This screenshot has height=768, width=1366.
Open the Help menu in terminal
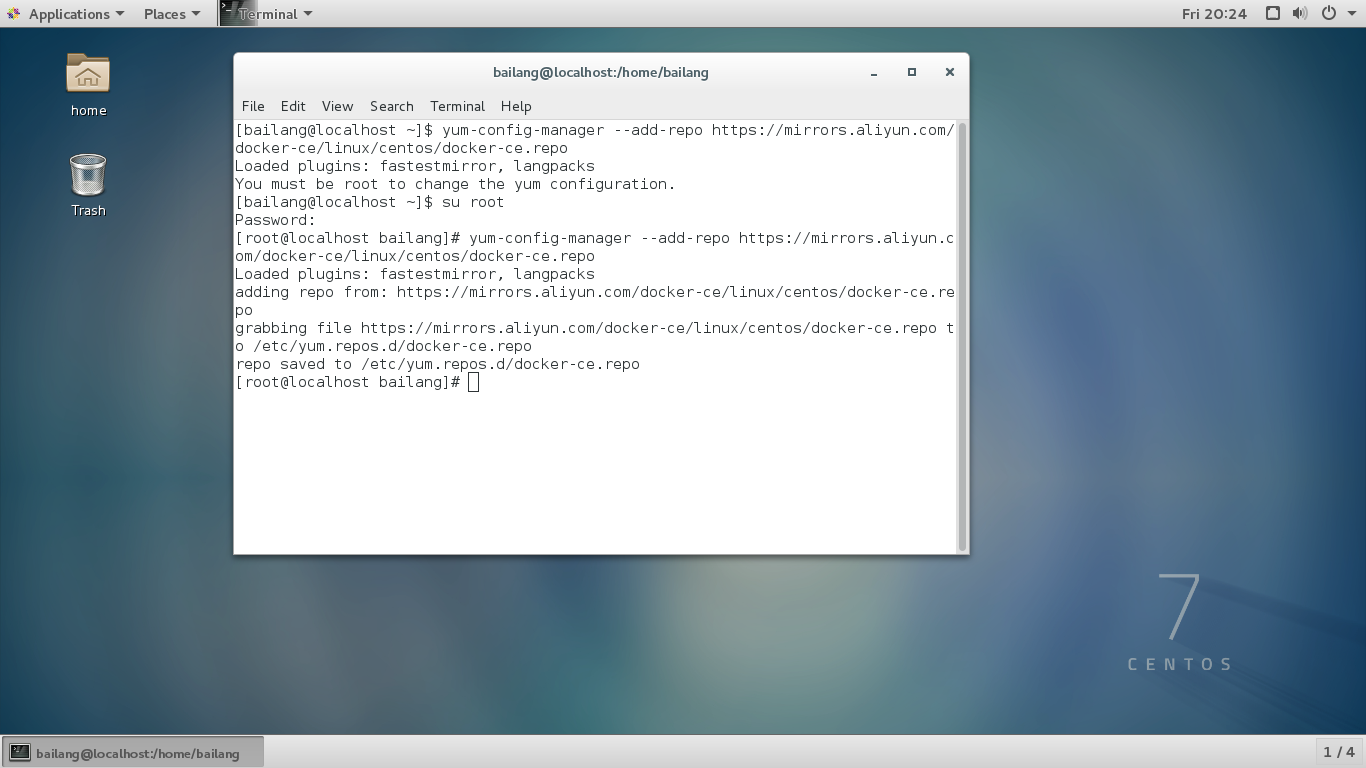[516, 106]
